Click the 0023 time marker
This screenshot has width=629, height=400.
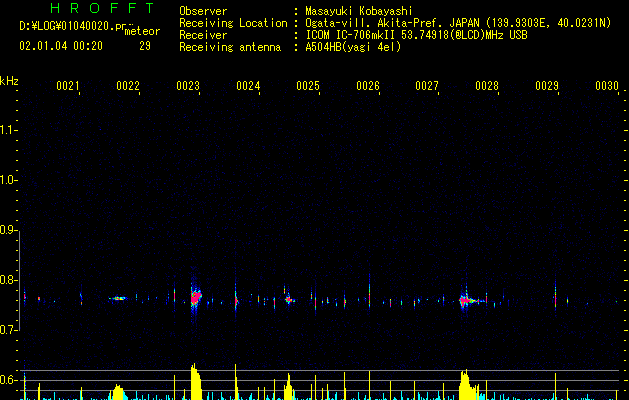point(188,86)
